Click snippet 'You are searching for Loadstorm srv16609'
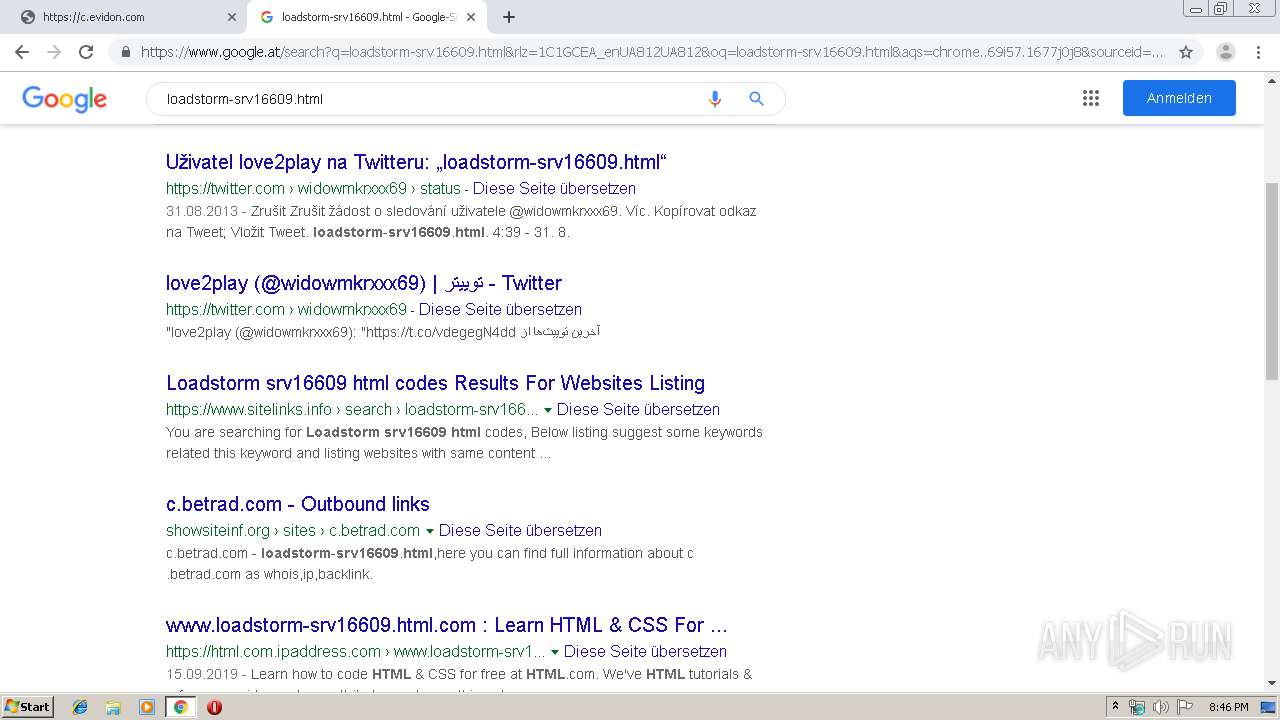1280x720 pixels. click(x=464, y=443)
